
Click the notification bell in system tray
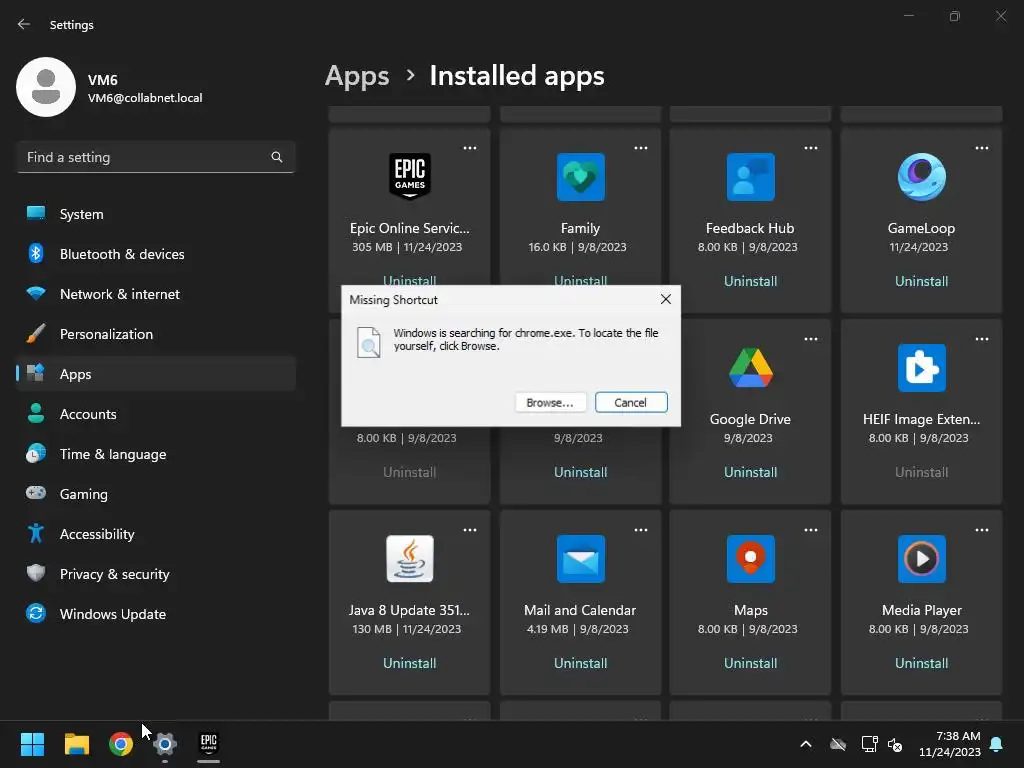997,744
